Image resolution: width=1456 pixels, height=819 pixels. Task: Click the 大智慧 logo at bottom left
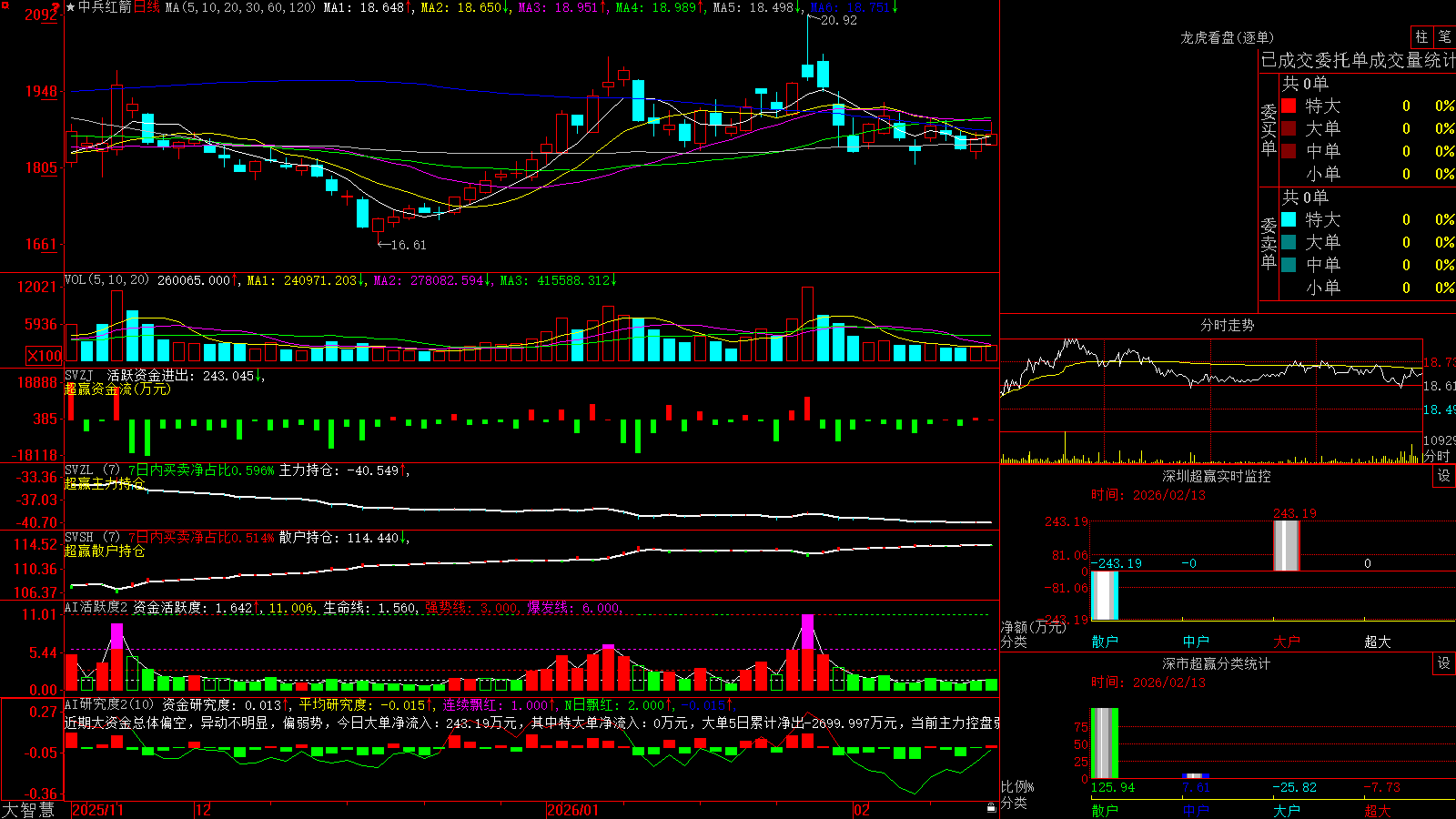[x=28, y=810]
